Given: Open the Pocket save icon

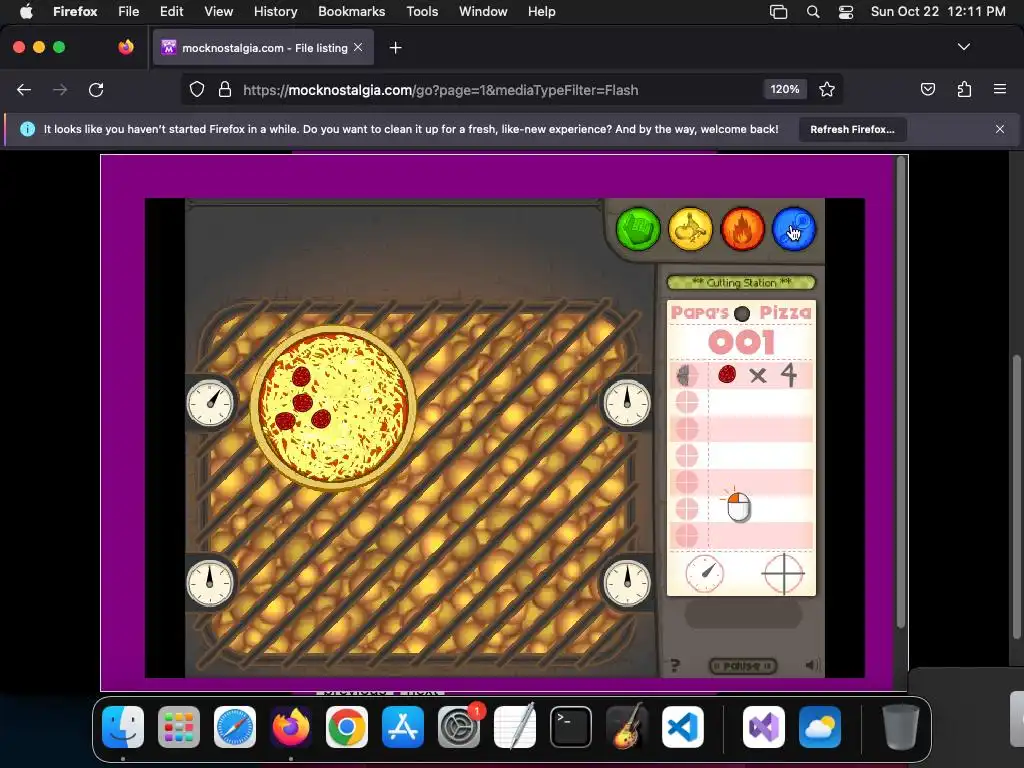Looking at the screenshot, I should click(x=927, y=90).
